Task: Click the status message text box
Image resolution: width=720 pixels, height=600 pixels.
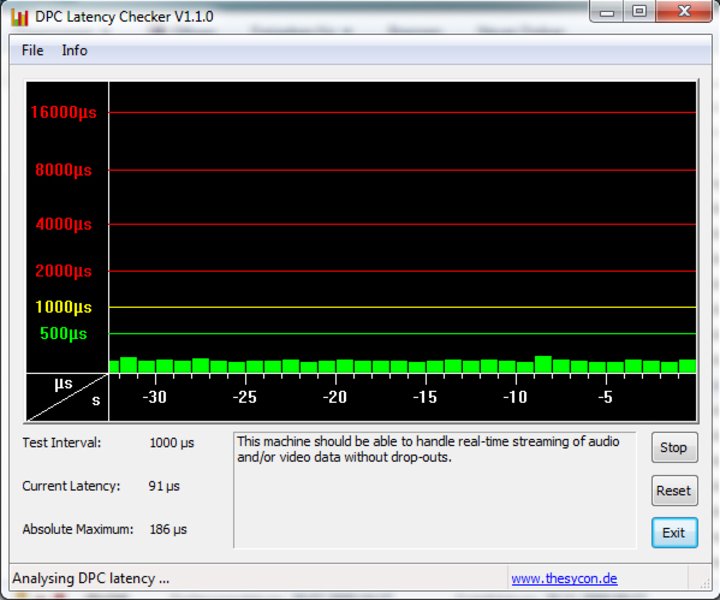Action: pyautogui.click(x=435, y=490)
